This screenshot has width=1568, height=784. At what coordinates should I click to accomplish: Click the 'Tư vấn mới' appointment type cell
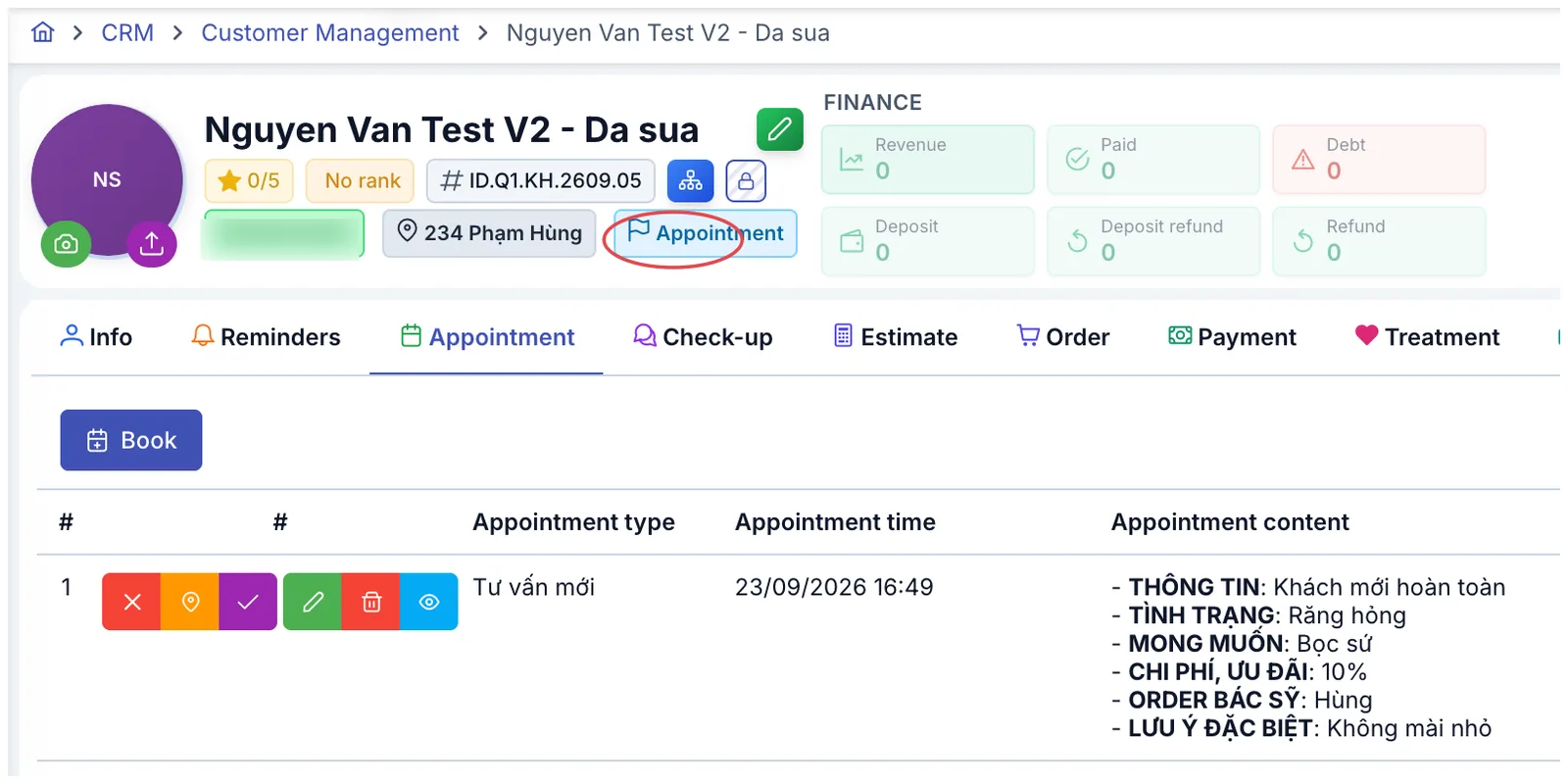pyautogui.click(x=534, y=587)
